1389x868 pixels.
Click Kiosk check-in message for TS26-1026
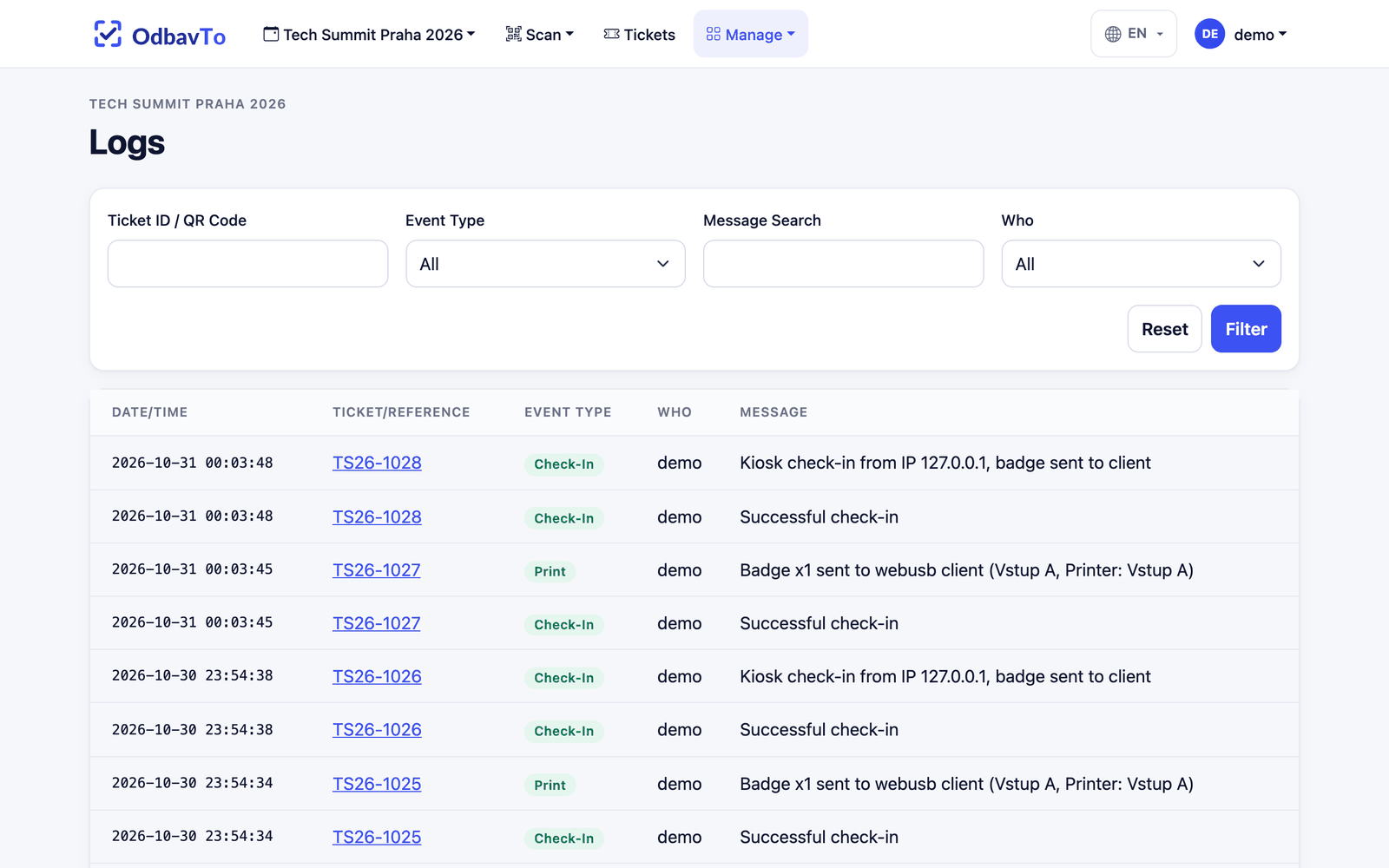click(945, 676)
